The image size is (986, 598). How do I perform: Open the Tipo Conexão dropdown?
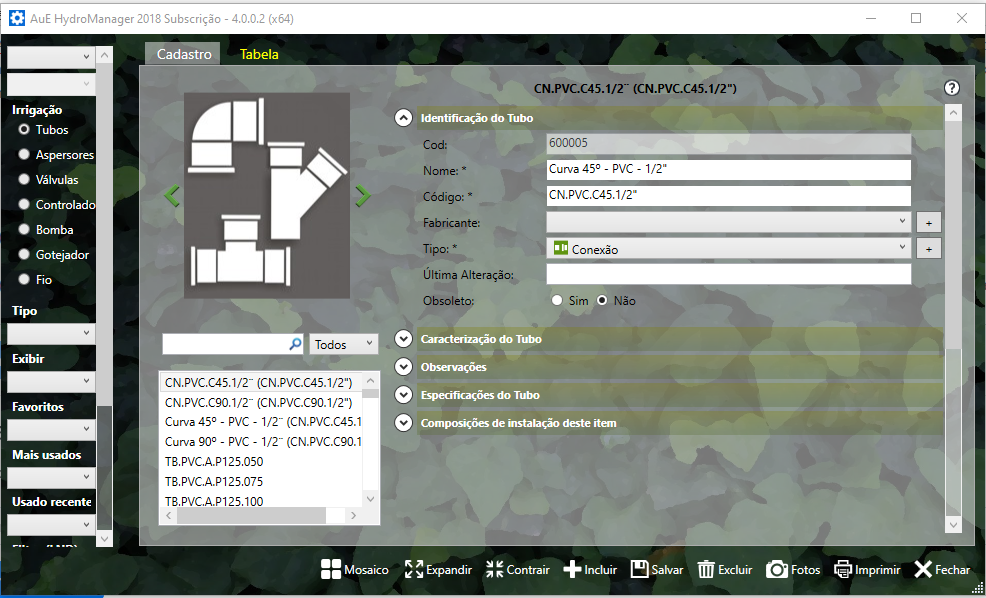coord(728,248)
